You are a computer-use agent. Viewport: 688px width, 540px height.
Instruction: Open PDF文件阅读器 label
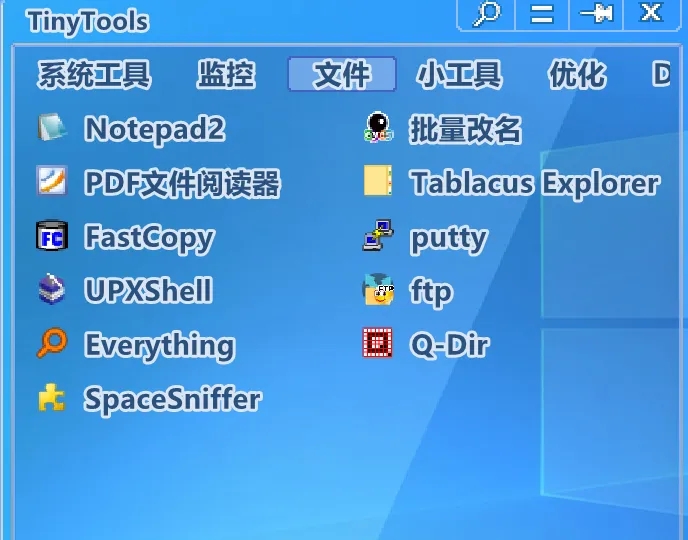[182, 182]
